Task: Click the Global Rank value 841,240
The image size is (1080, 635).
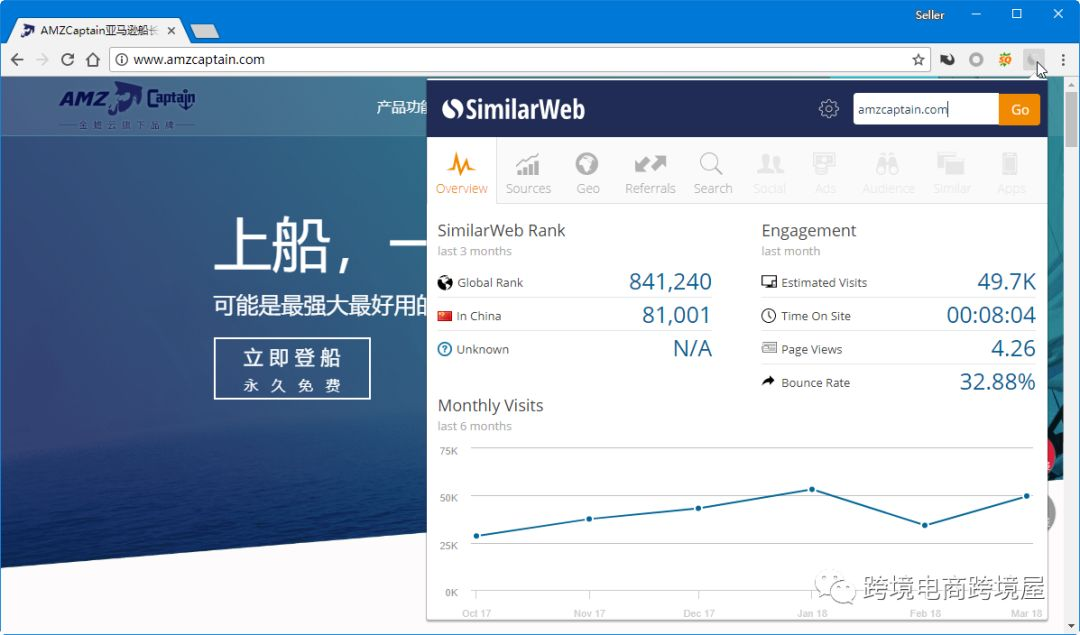Action: [670, 282]
